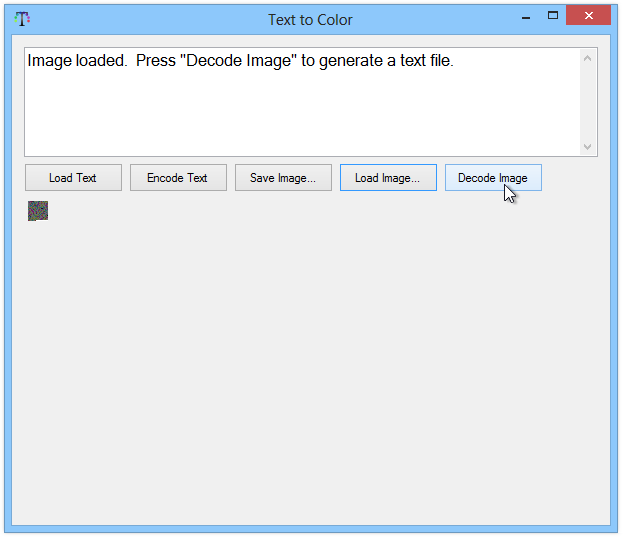Open the Text to Color app icon menu
The width and height of the screenshot is (623, 537).
click(22, 19)
